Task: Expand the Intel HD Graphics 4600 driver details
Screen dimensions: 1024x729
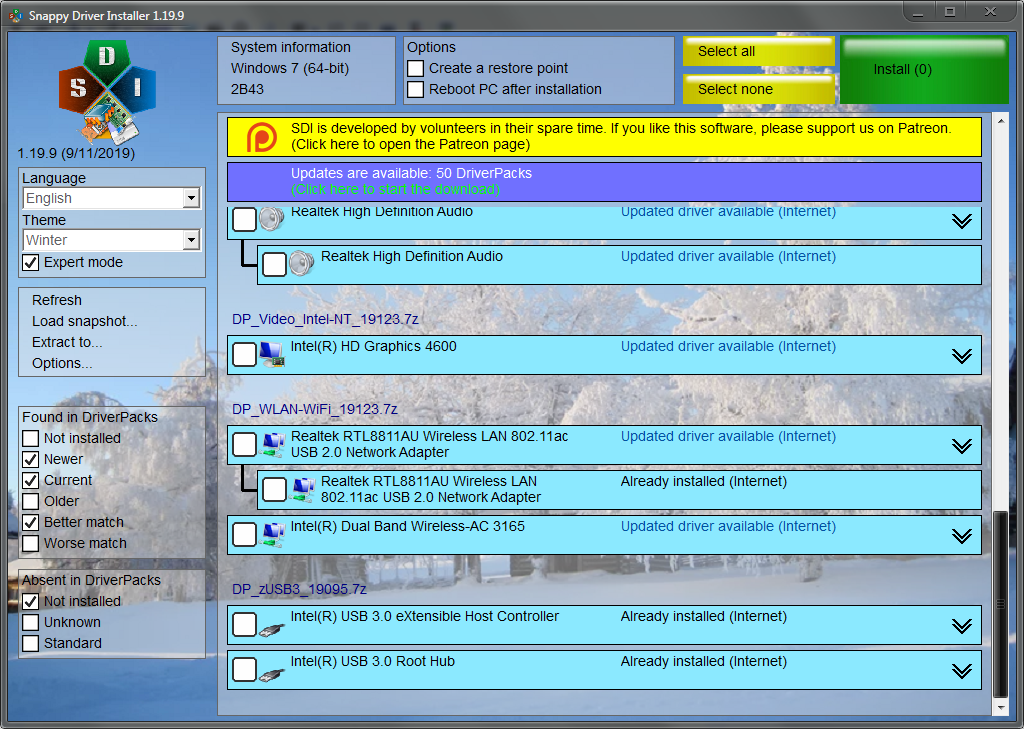Action: pos(963,355)
